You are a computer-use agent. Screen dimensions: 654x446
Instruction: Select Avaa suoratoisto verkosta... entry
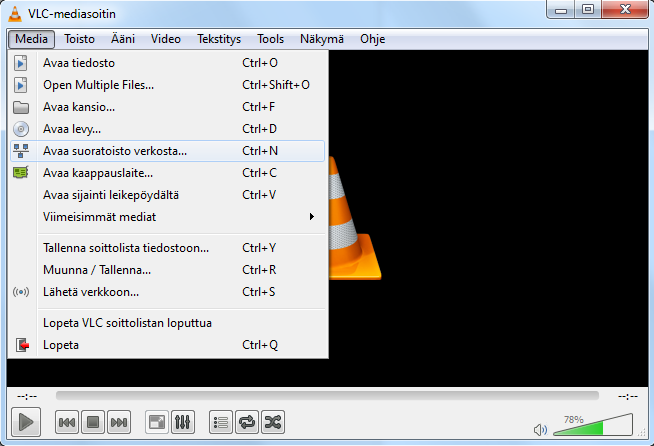pos(167,151)
